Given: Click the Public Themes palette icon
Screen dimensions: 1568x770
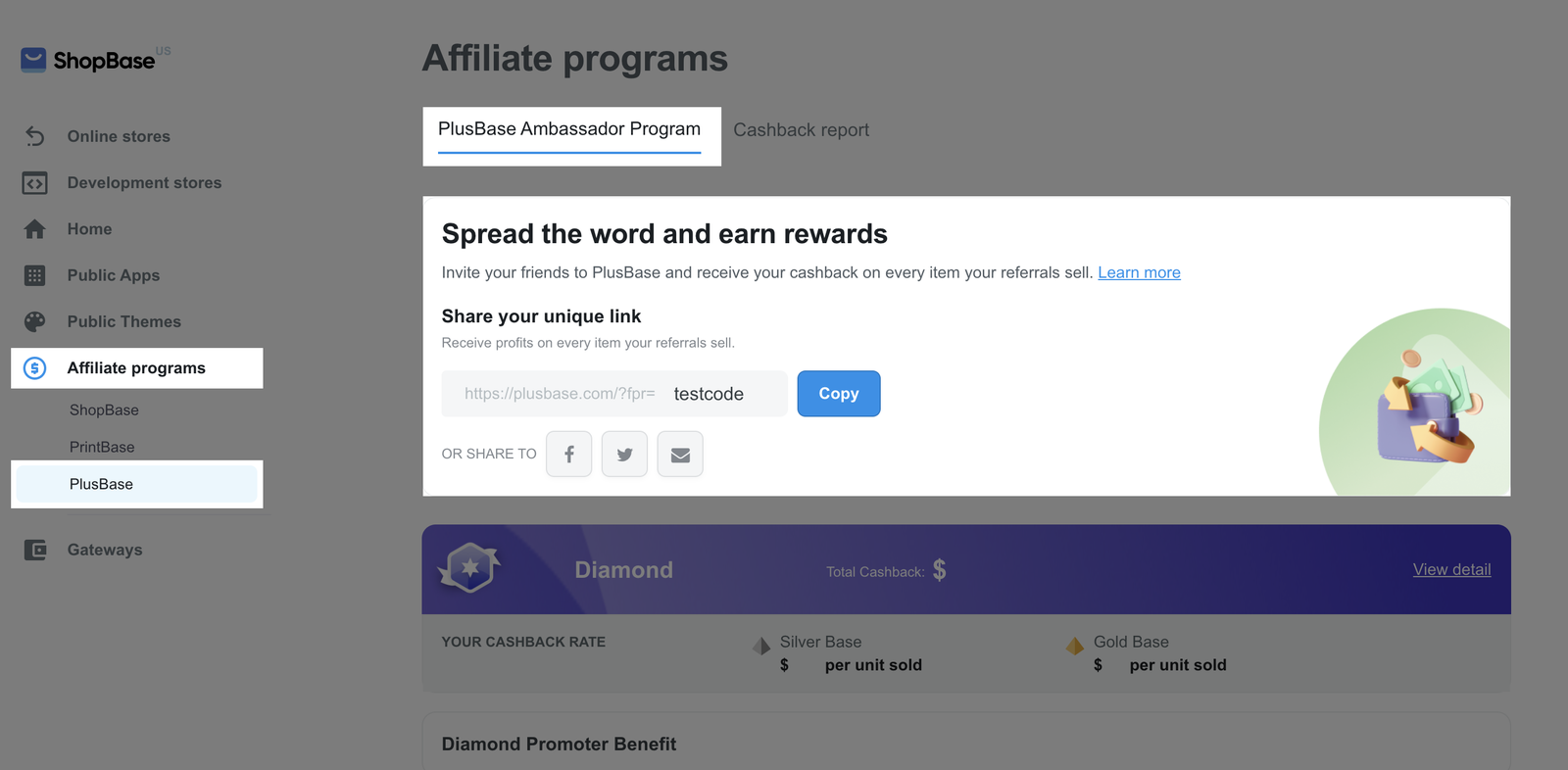Looking at the screenshot, I should click(35, 321).
